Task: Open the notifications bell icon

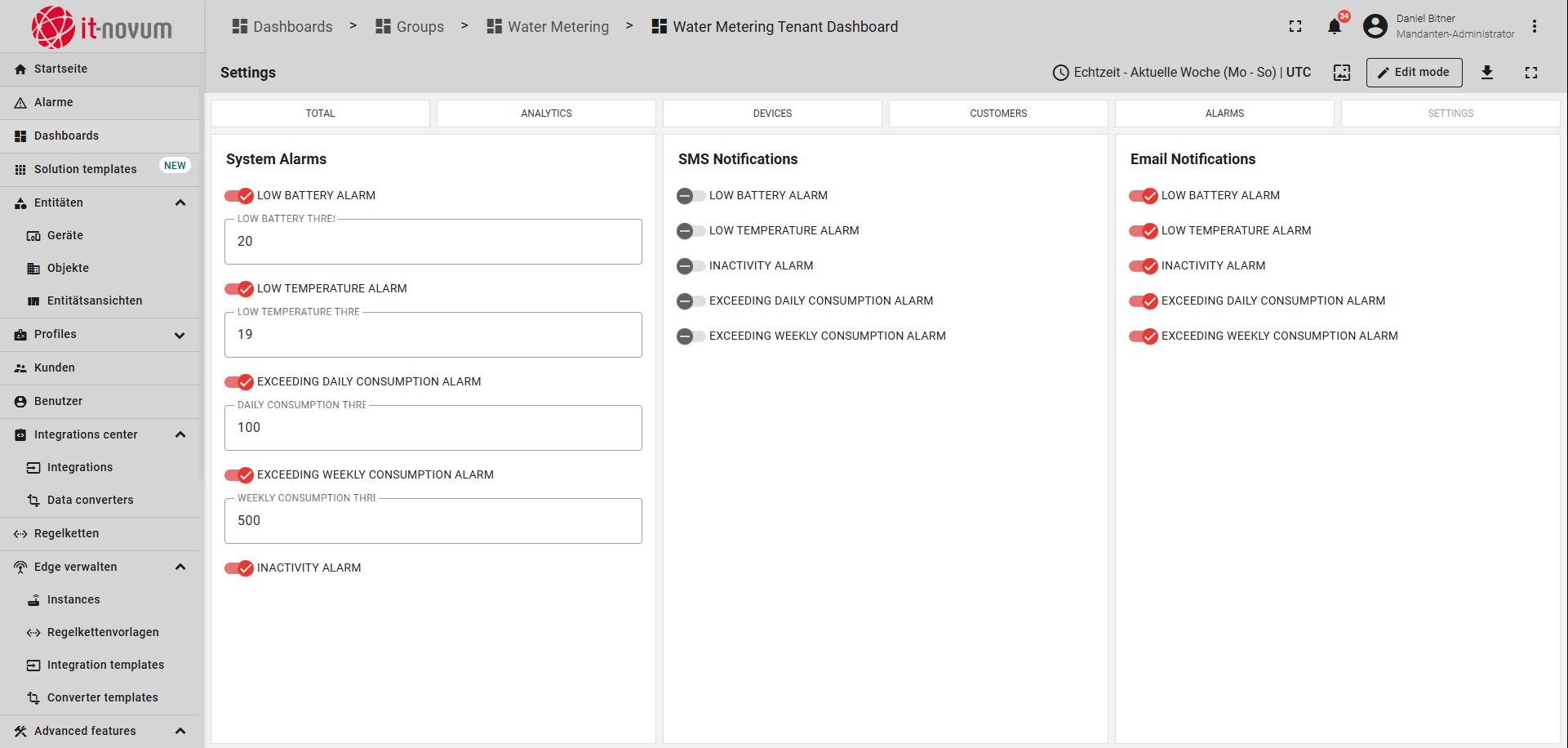Action: click(x=1334, y=27)
